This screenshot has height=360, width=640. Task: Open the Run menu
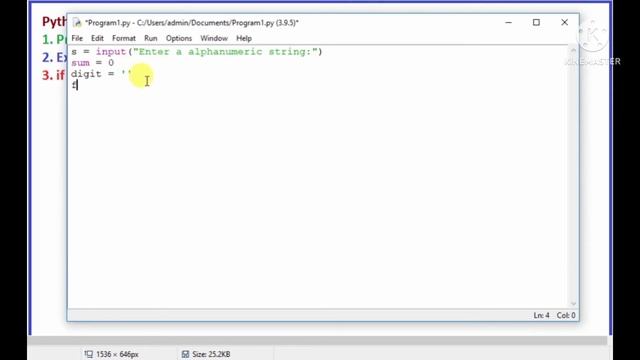151,38
